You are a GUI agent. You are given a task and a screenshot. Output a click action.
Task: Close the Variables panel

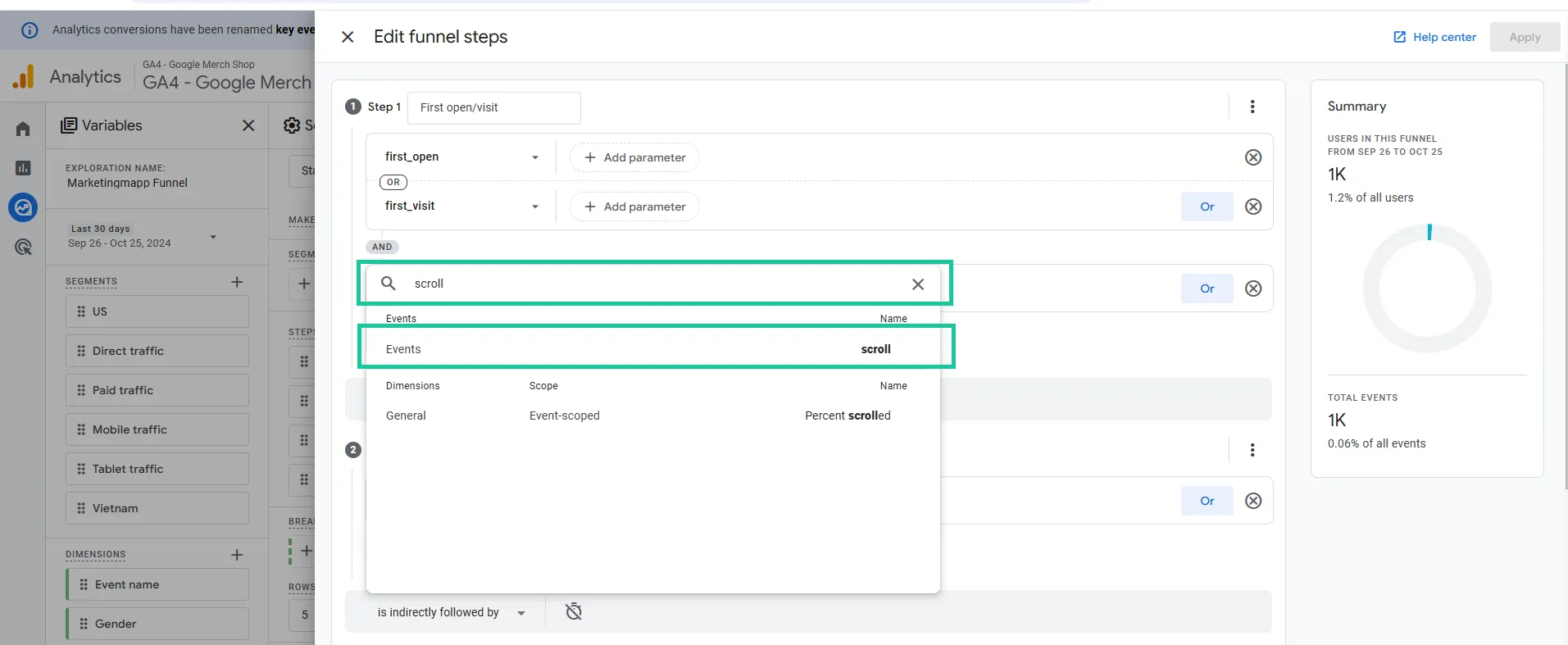[x=248, y=125]
